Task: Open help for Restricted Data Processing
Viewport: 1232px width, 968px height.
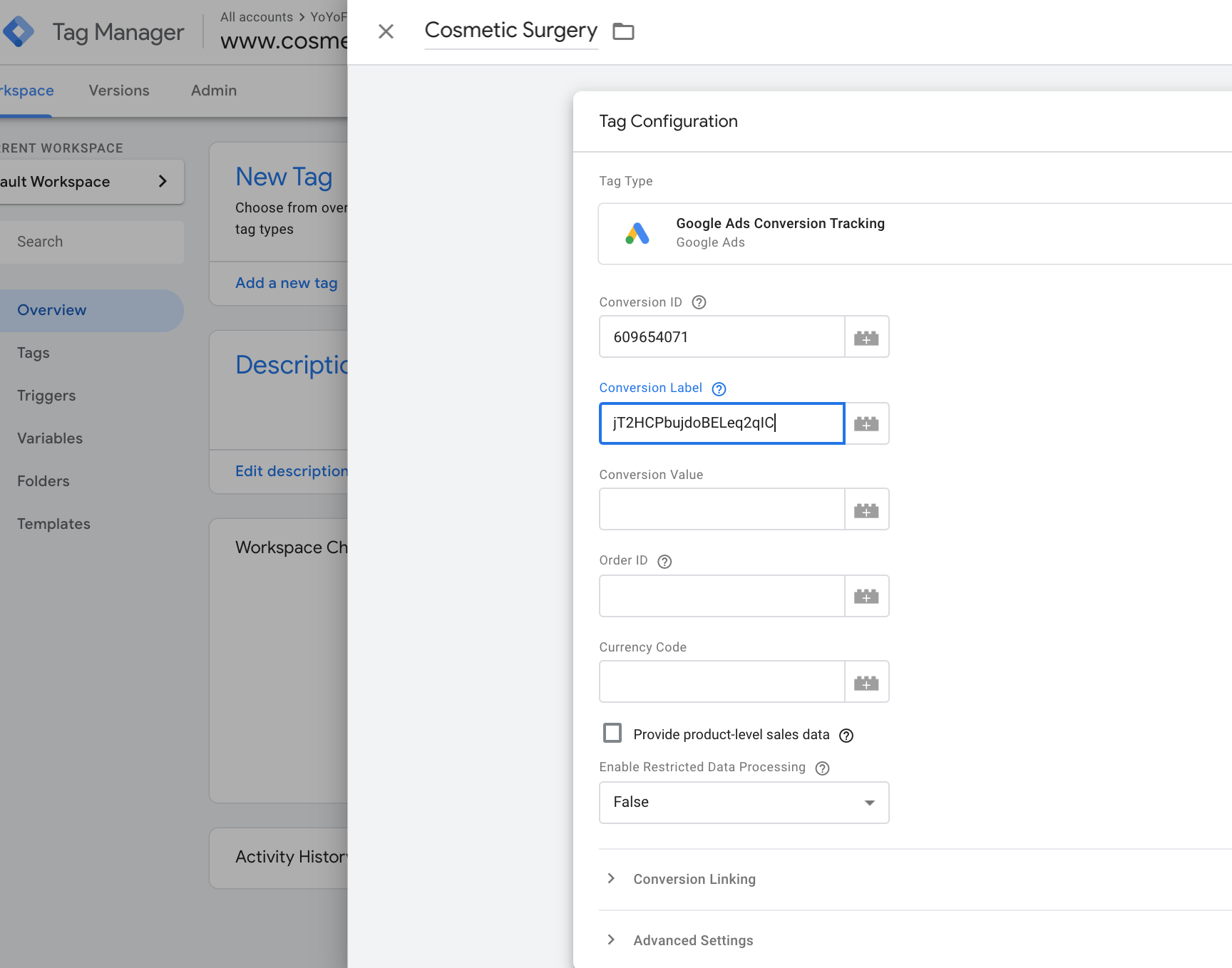Action: 822,768
